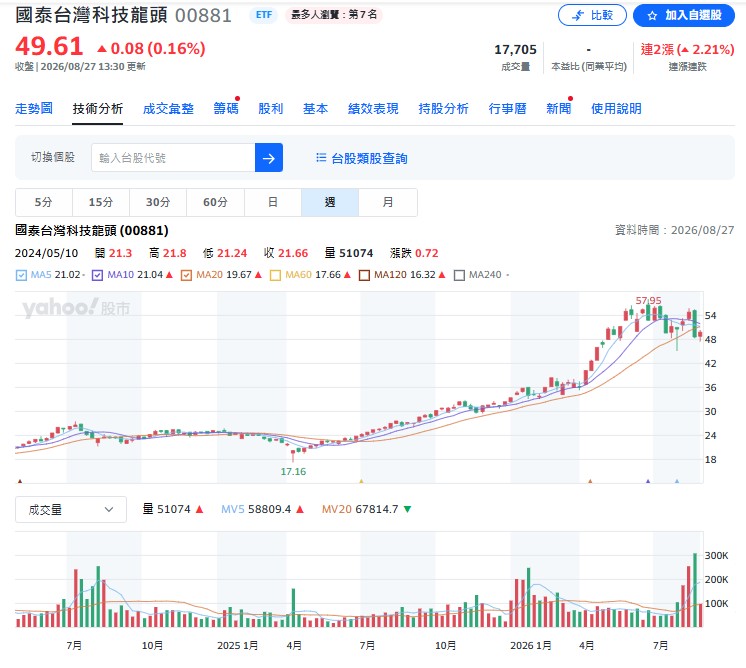Enable the MA240 checkbox
This screenshot has width=746, height=668.
(459, 275)
